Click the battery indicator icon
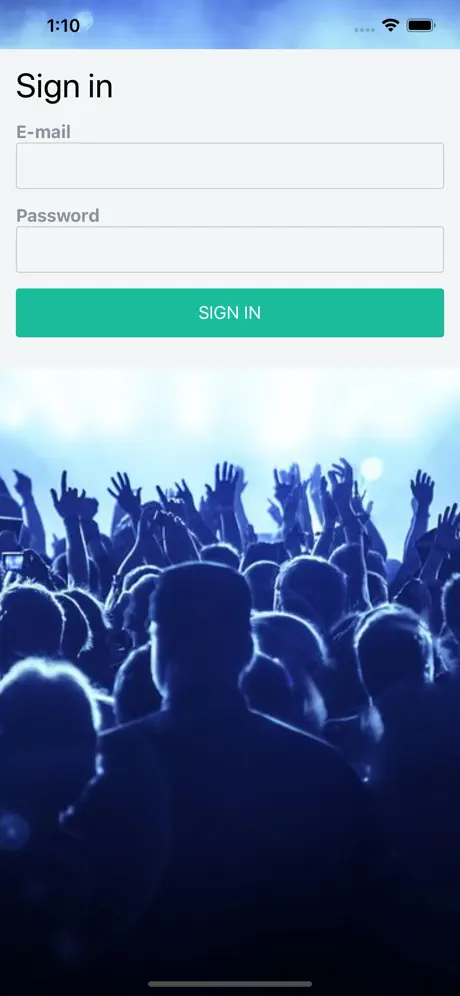460x996 pixels. (421, 26)
